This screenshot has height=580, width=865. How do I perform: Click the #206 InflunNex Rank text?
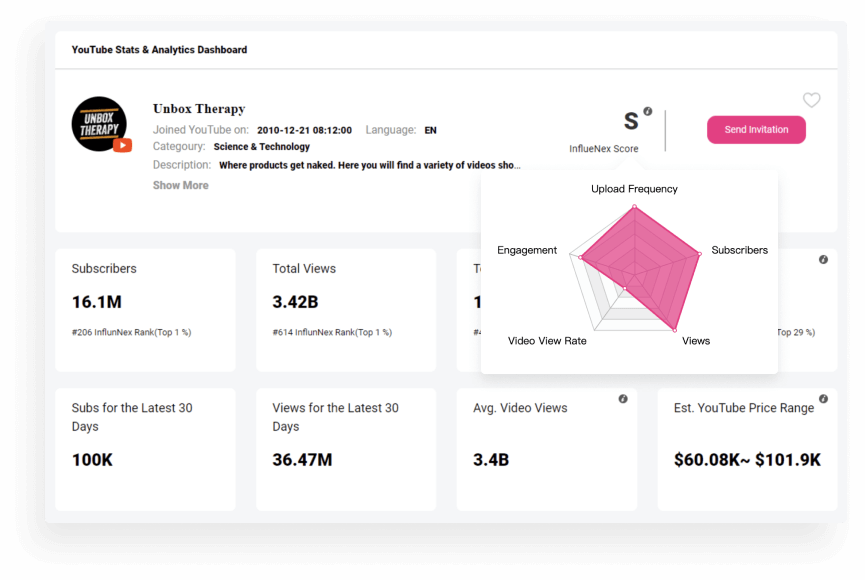pyautogui.click(x=131, y=332)
